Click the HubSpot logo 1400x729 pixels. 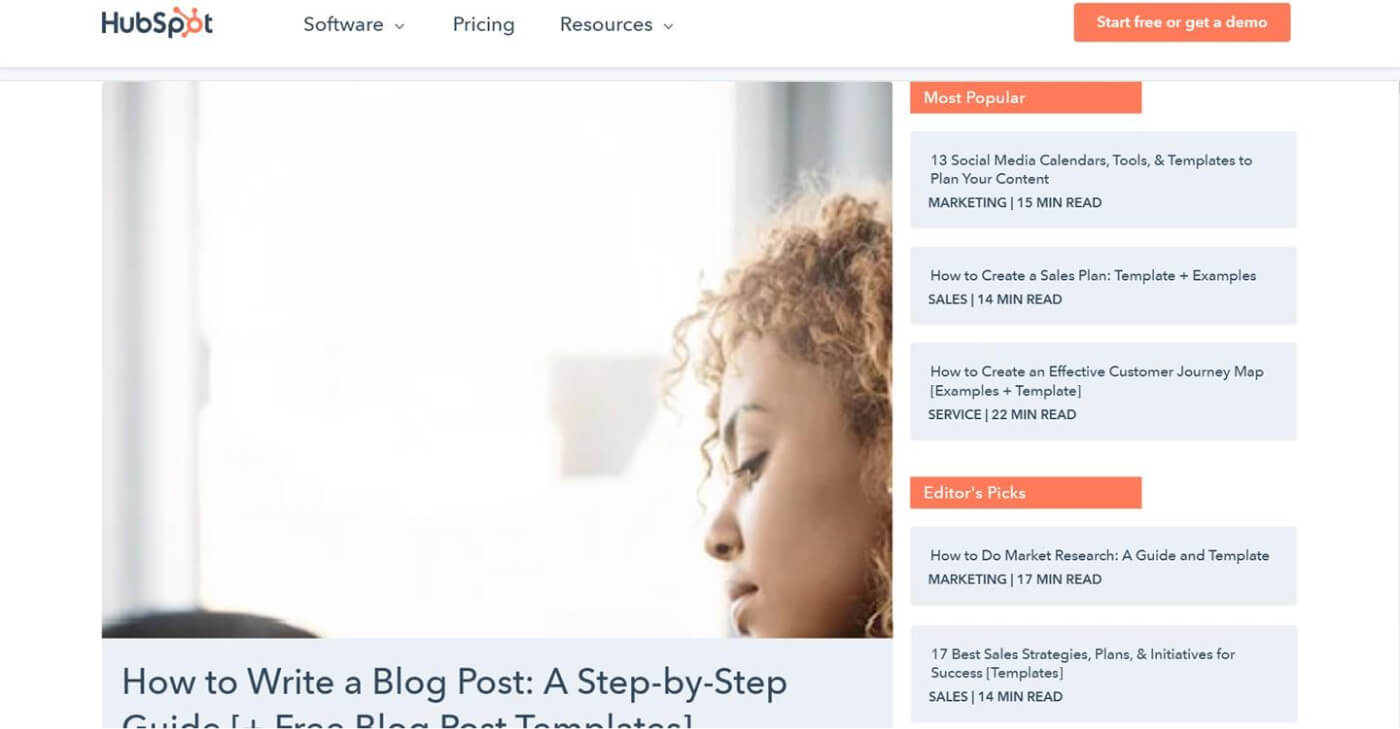(x=157, y=23)
